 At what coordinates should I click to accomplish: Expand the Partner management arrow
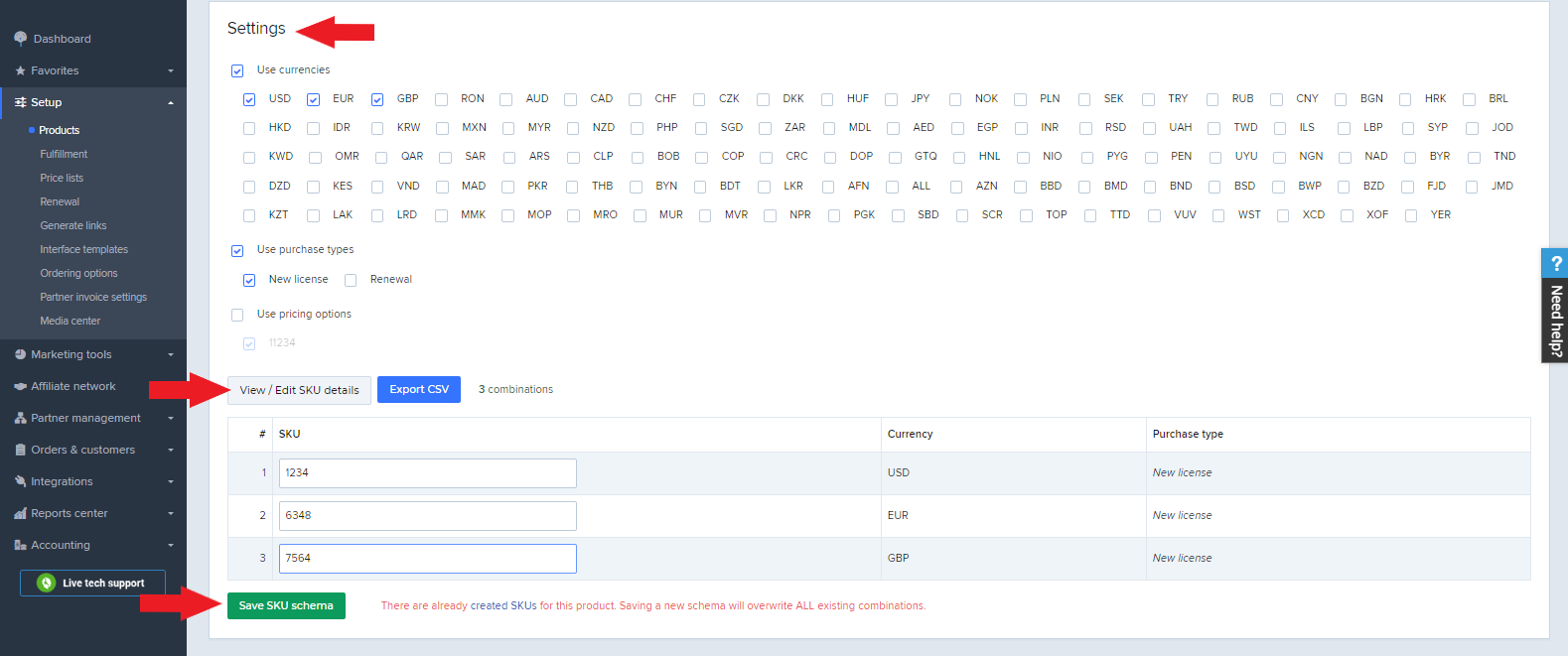click(x=171, y=418)
